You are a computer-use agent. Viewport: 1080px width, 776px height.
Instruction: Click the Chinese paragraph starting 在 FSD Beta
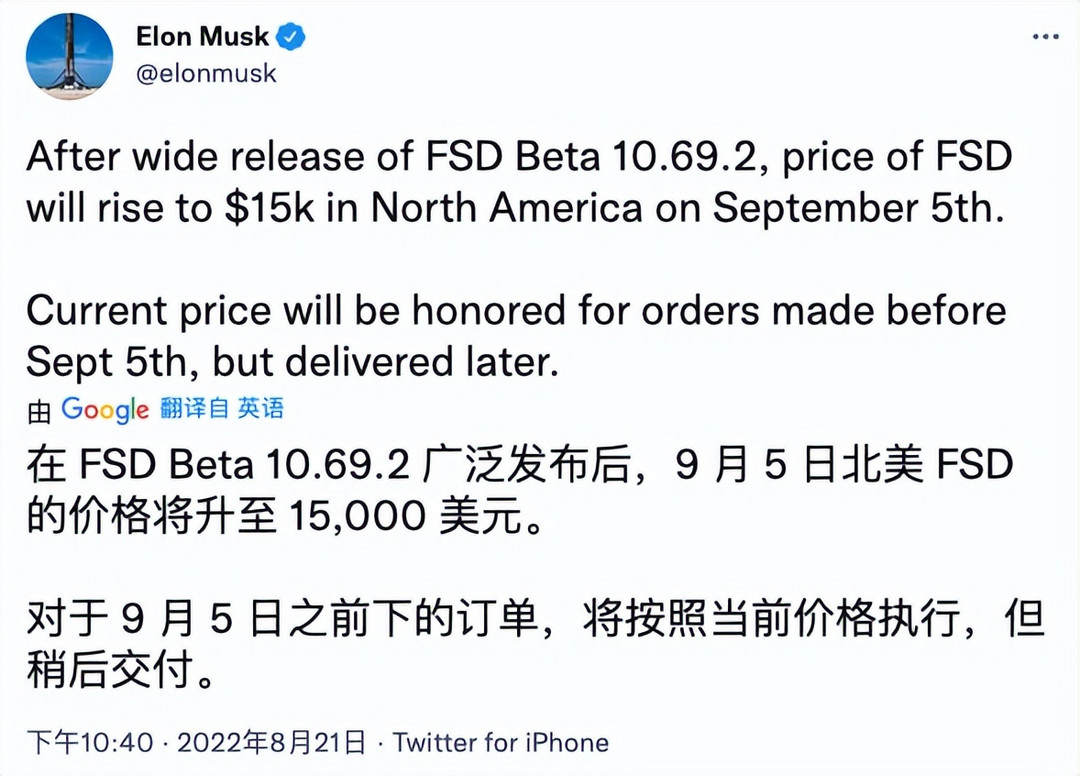(x=519, y=490)
